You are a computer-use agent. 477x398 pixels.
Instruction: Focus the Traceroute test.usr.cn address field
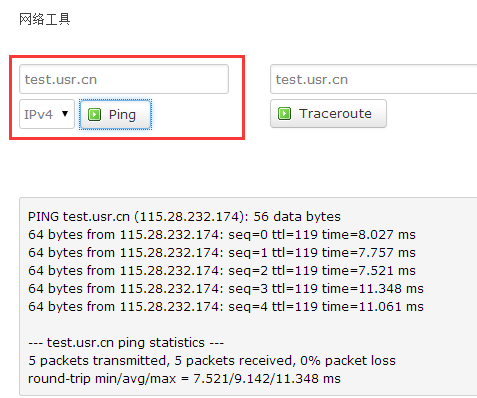click(x=374, y=79)
